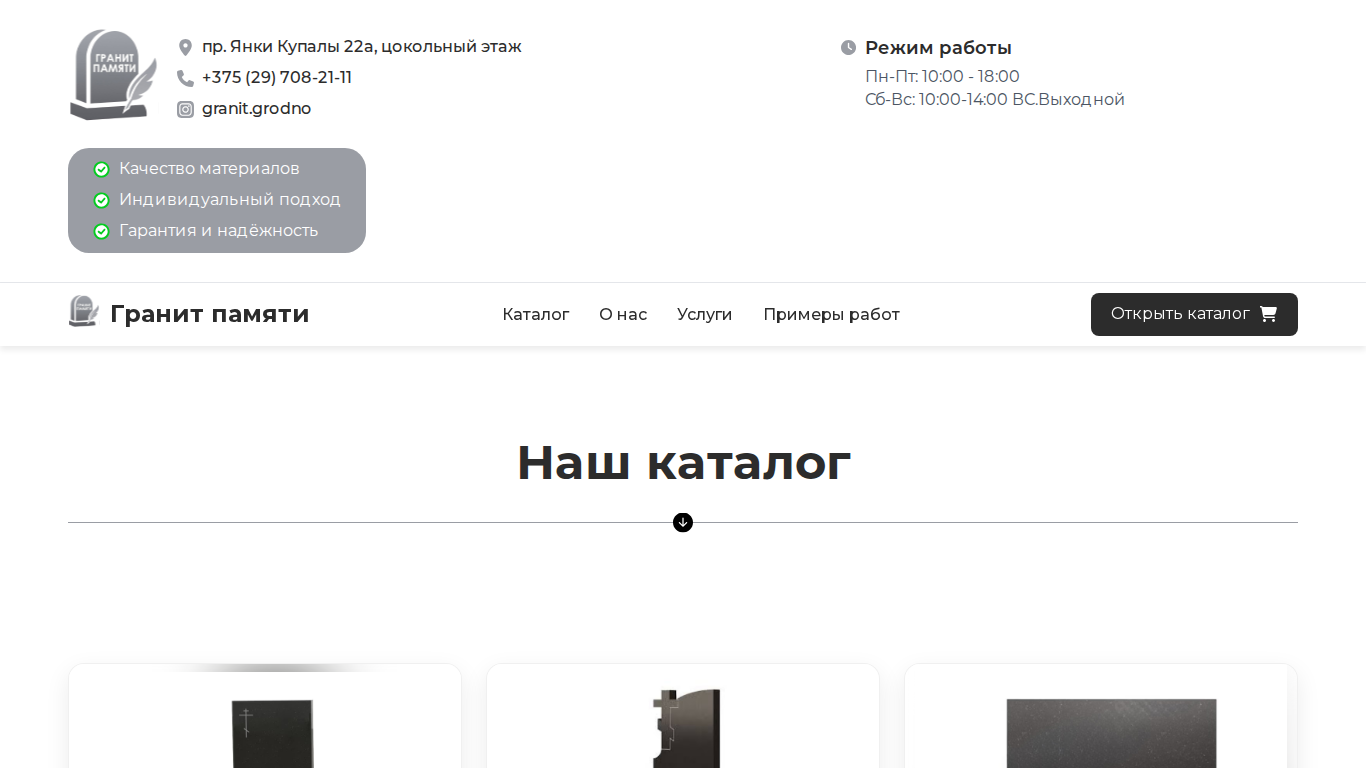Click the Наш каталог heading
The width and height of the screenshot is (1366, 768).
(683, 463)
